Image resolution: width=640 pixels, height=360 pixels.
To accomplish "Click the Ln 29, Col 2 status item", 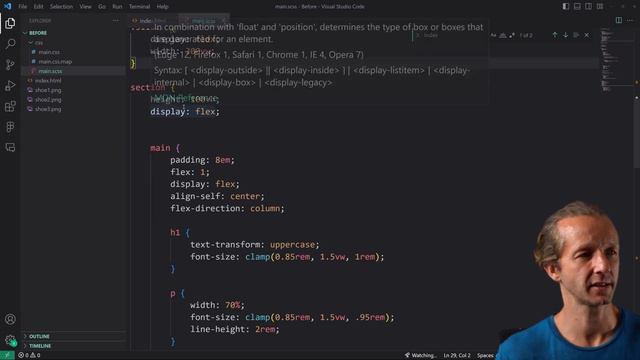I will 457,355.
